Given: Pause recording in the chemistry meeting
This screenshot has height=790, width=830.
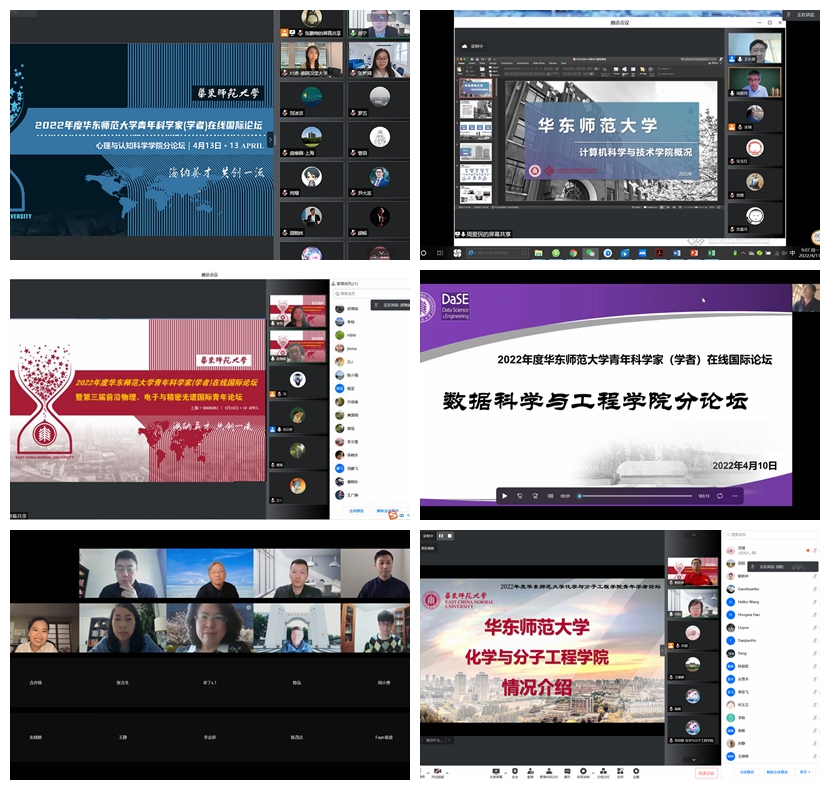Looking at the screenshot, I should click(441, 536).
